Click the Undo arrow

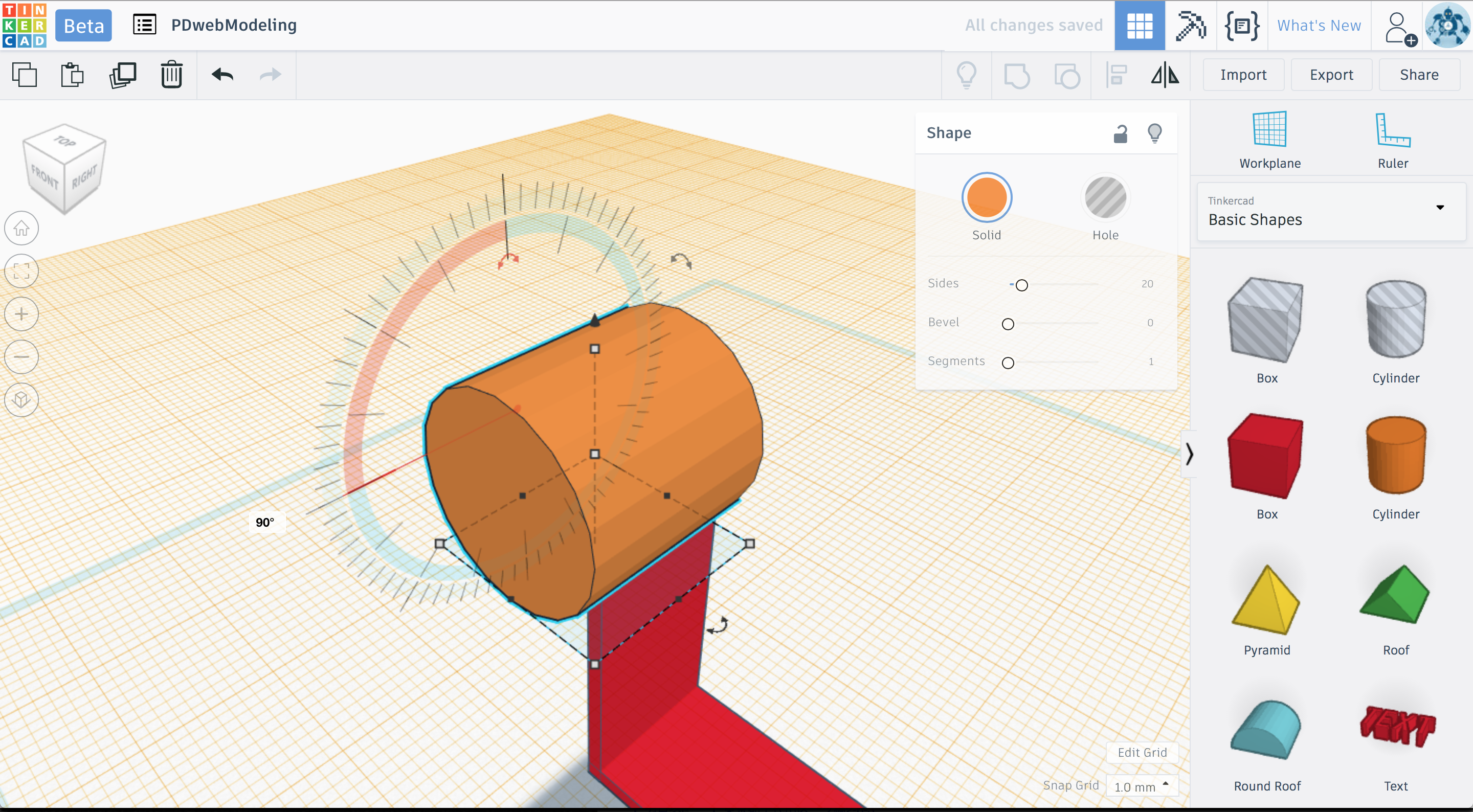[x=222, y=75]
